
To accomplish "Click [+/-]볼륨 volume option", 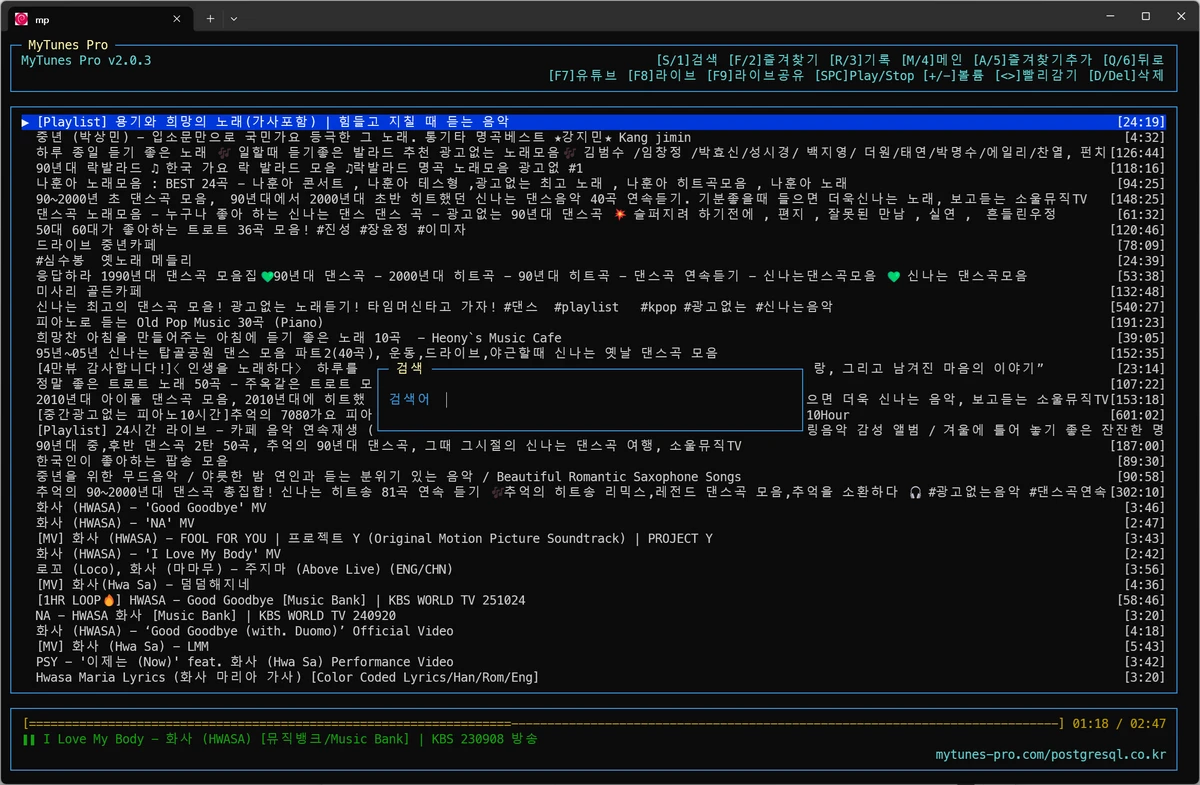I will point(954,75).
